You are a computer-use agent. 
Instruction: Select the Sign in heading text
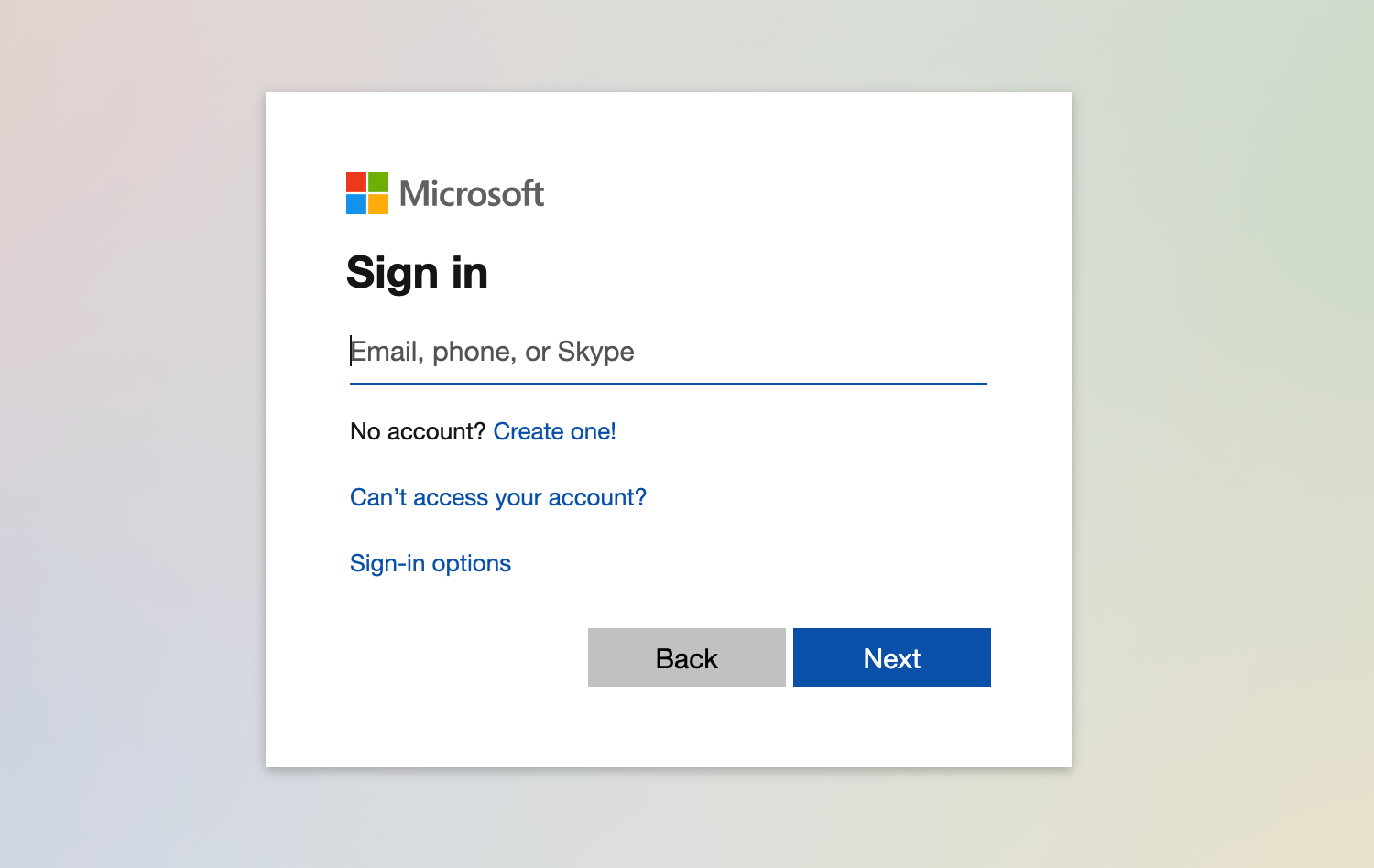(417, 274)
